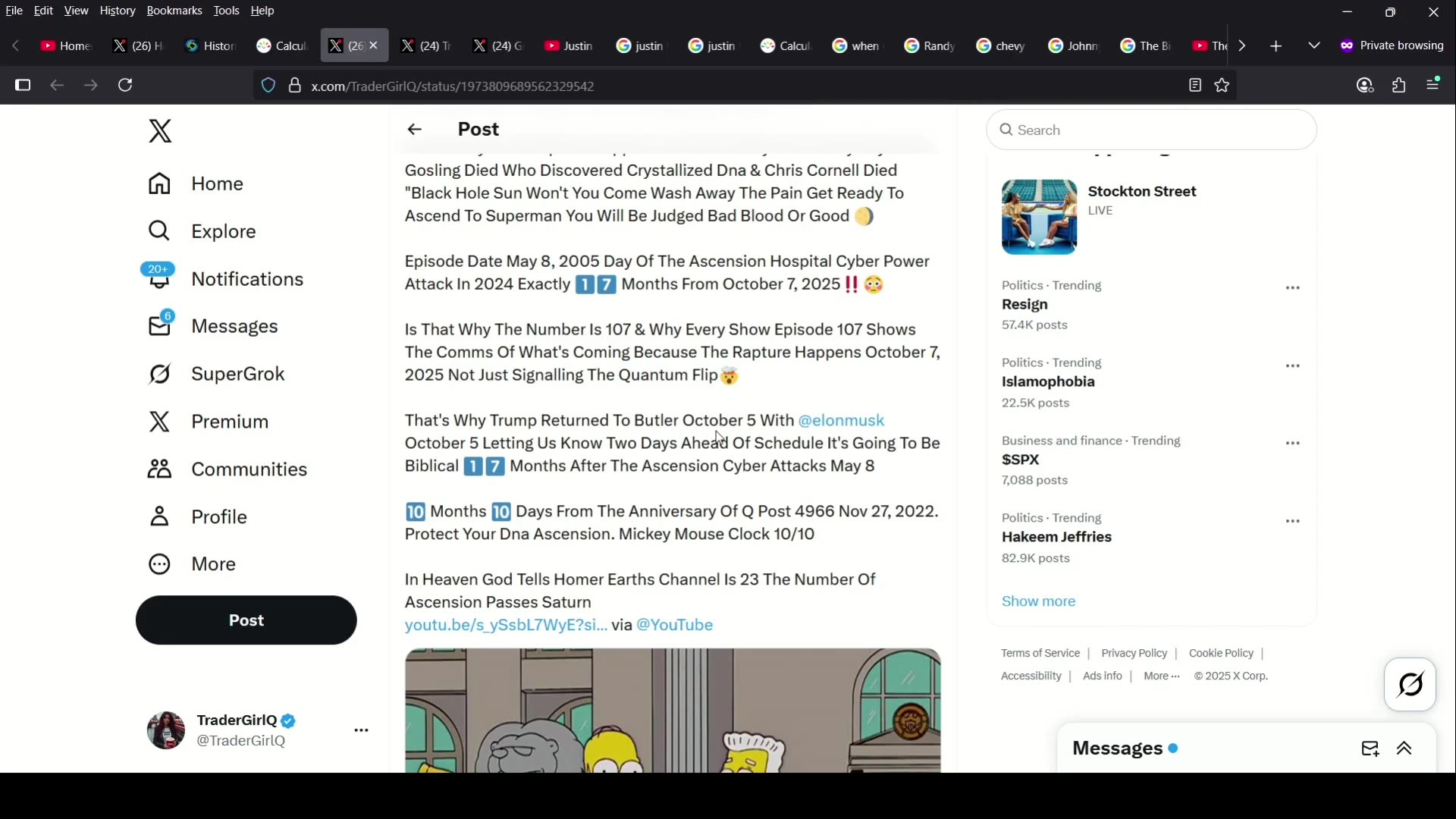Open Profile from the sidebar
The image size is (1456, 819).
click(198, 518)
